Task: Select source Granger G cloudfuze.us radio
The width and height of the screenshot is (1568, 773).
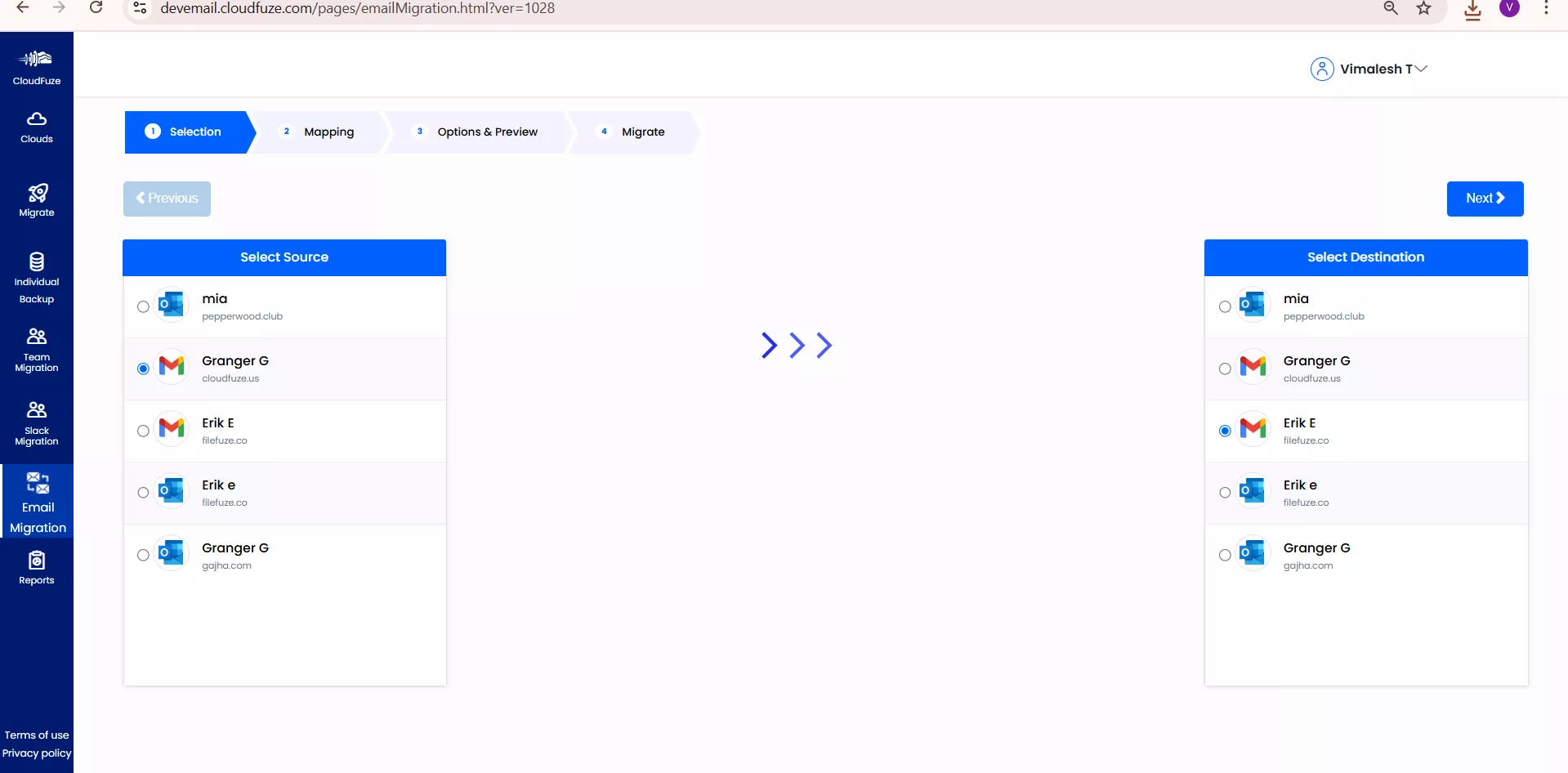Action: click(143, 369)
